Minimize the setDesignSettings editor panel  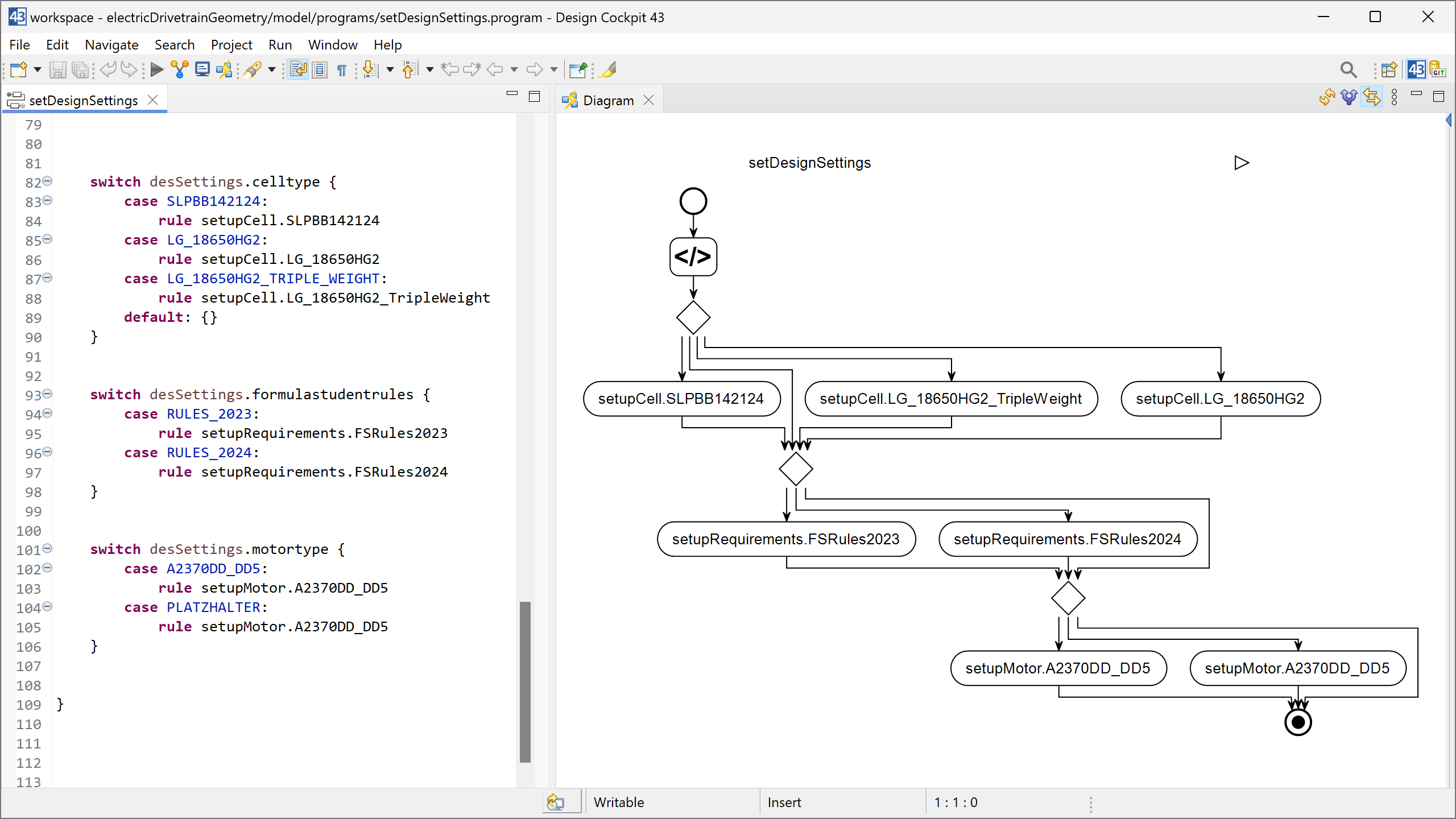[512, 93]
